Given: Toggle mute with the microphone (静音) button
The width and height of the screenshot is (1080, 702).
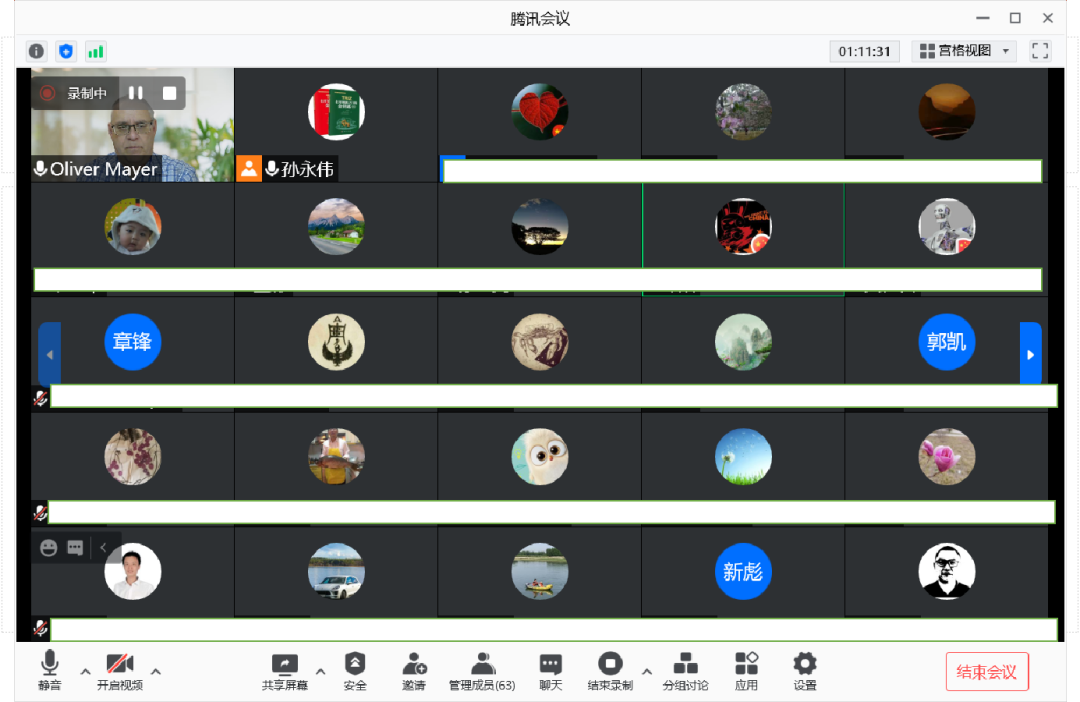Looking at the screenshot, I should pos(50,670).
